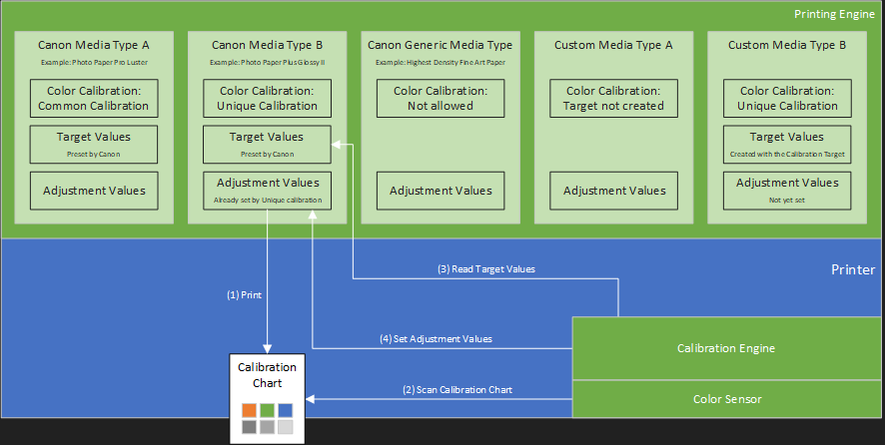Image resolution: width=885 pixels, height=445 pixels.
Task: Click the '(1) Print' step label
Action: [x=244, y=295]
